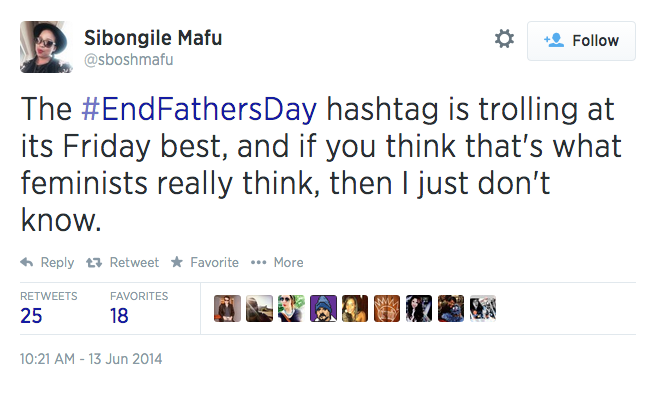665x404 pixels.
Task: Click first avatar in retweeters row
Action: pos(229,308)
